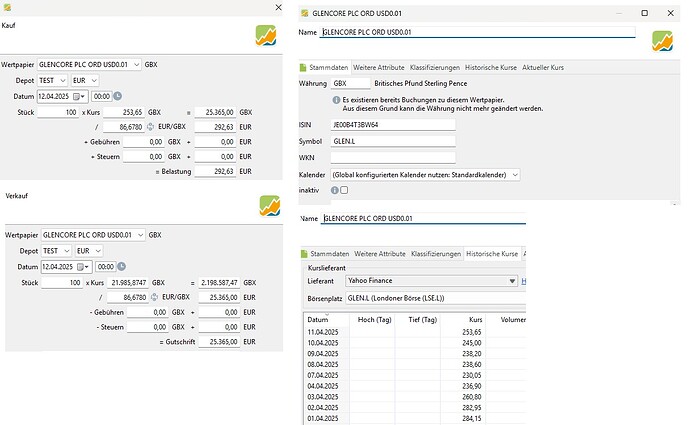The width and height of the screenshot is (690, 425).
Task: Click Tief (Tag) column header
Action: [x=418, y=320]
